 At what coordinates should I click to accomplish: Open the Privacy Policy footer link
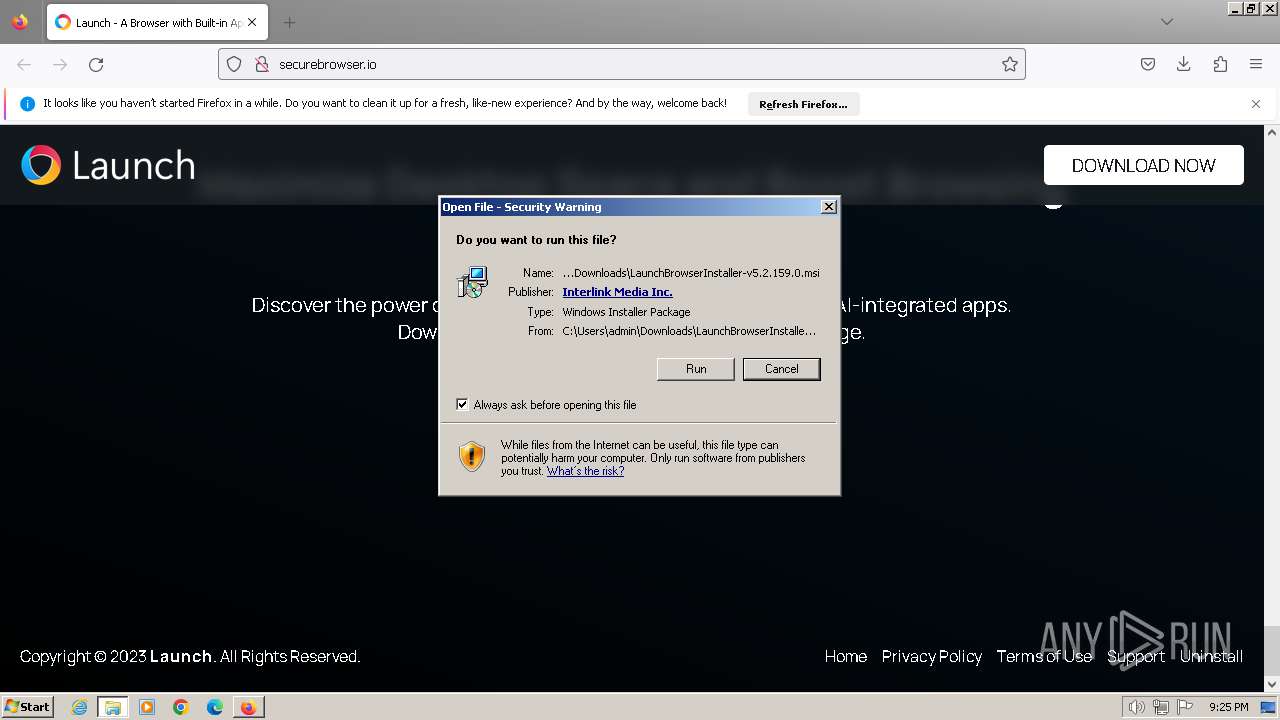(x=932, y=656)
